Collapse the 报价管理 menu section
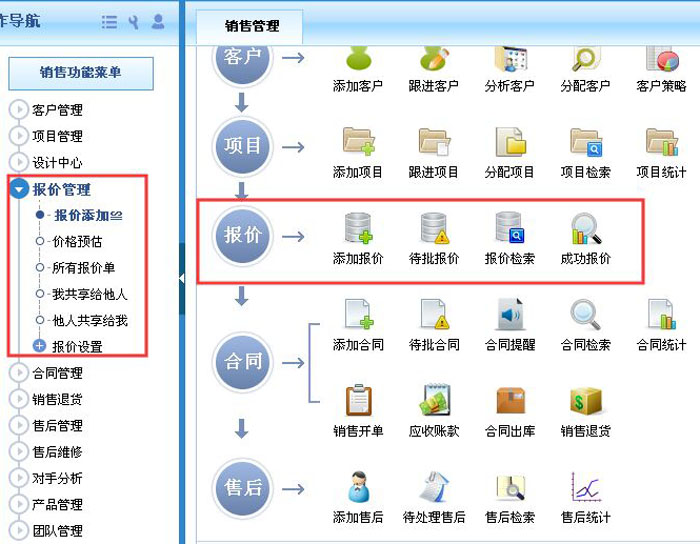The width and height of the screenshot is (700, 544). pyautogui.click(x=19, y=189)
